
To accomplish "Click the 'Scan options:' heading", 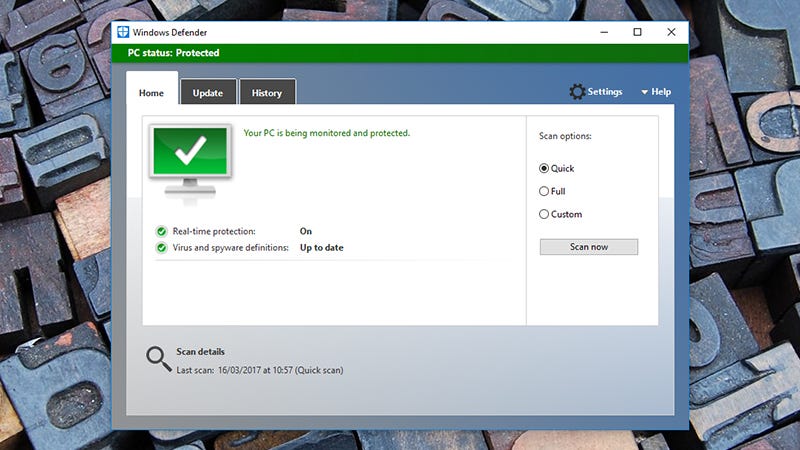I will (565, 136).
